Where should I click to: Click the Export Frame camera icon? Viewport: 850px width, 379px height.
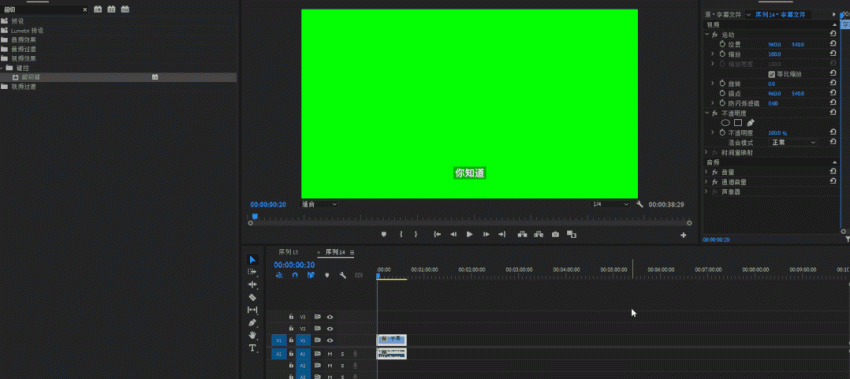point(555,234)
